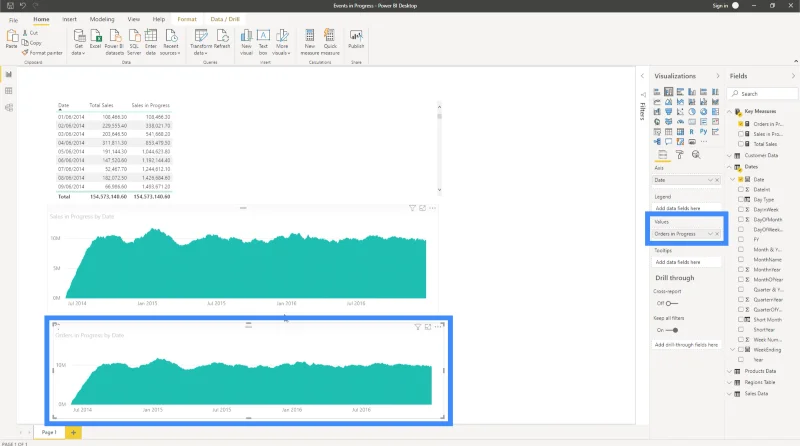Open the Get data dropdown
800x446 pixels.
[79, 42]
